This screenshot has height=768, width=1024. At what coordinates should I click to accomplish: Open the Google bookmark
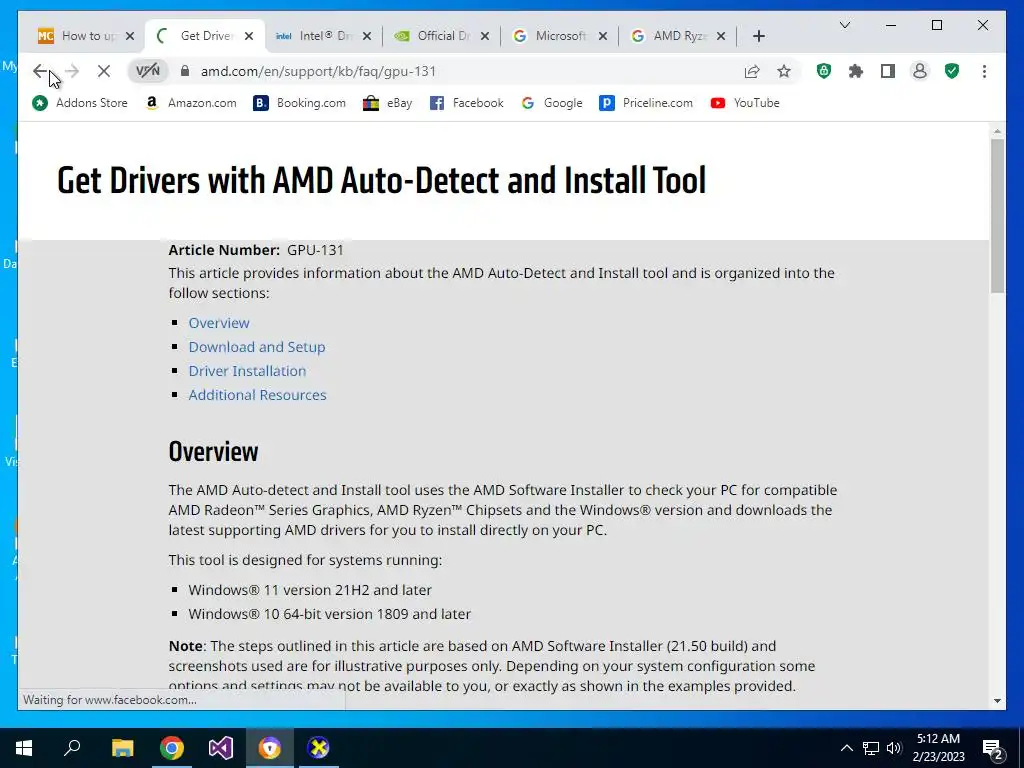(552, 103)
